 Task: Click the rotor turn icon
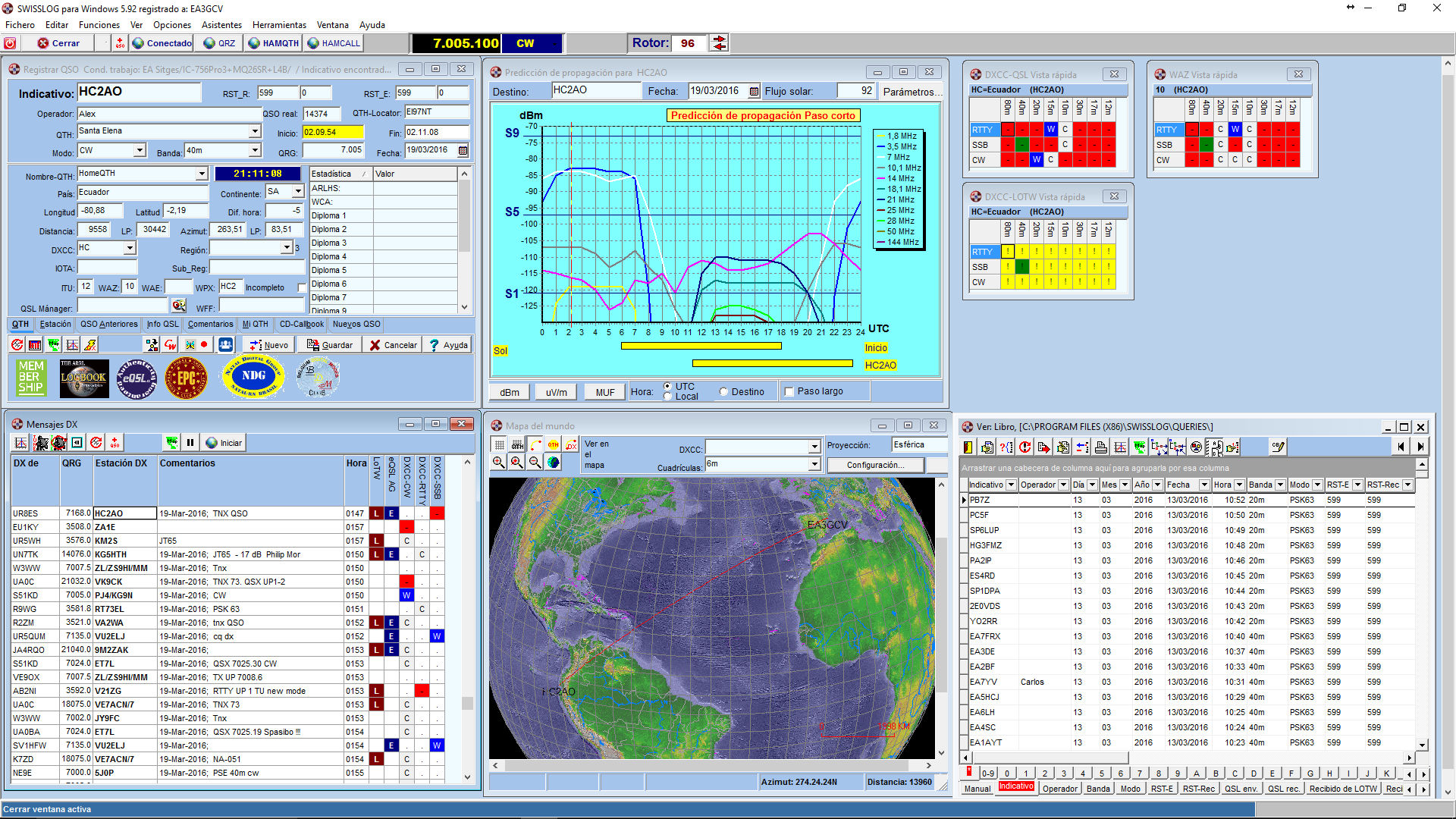719,43
